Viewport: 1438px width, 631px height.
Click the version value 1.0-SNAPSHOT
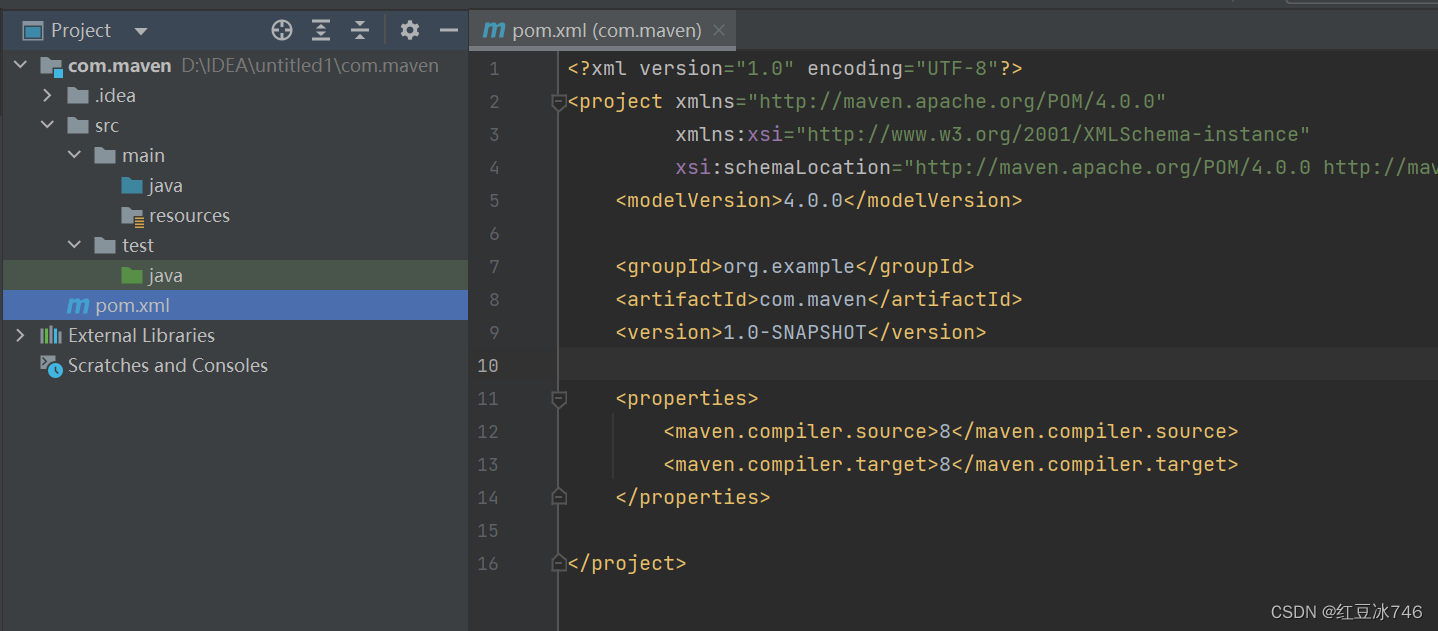[x=795, y=333]
